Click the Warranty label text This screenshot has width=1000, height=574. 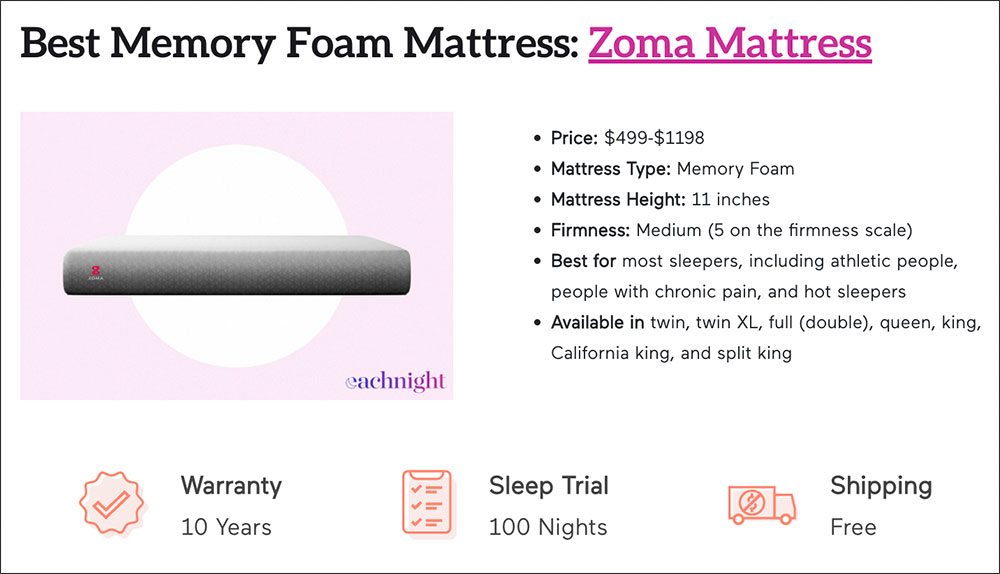[x=231, y=486]
